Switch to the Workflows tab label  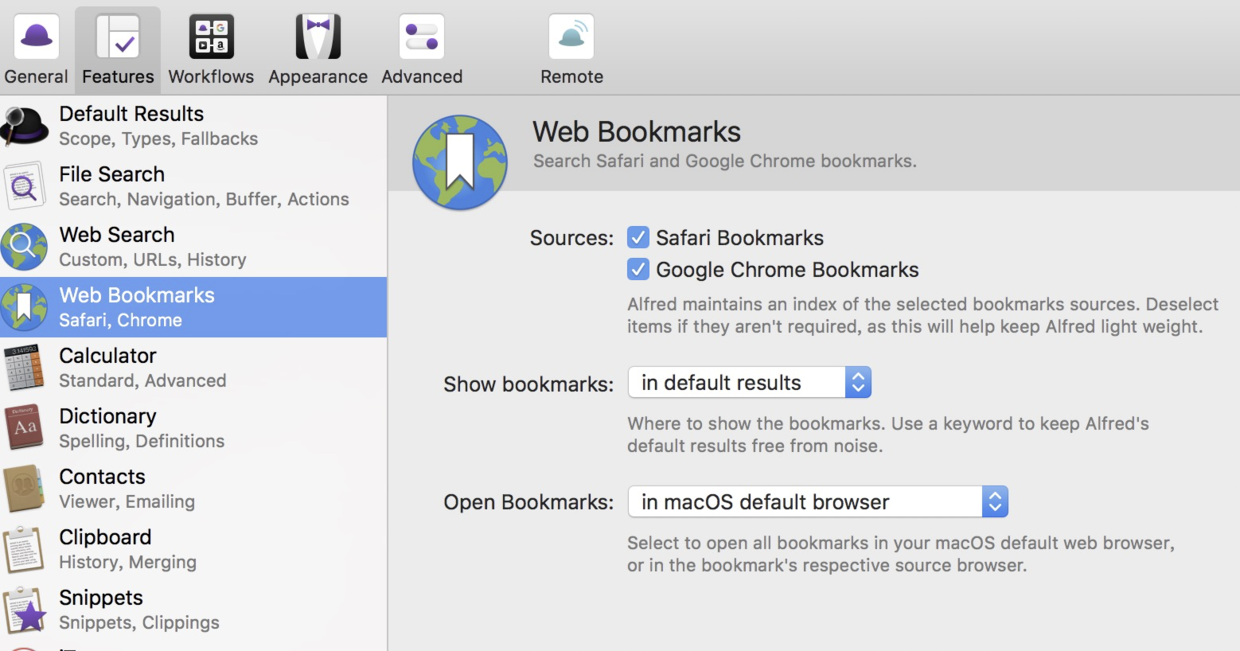(x=211, y=77)
